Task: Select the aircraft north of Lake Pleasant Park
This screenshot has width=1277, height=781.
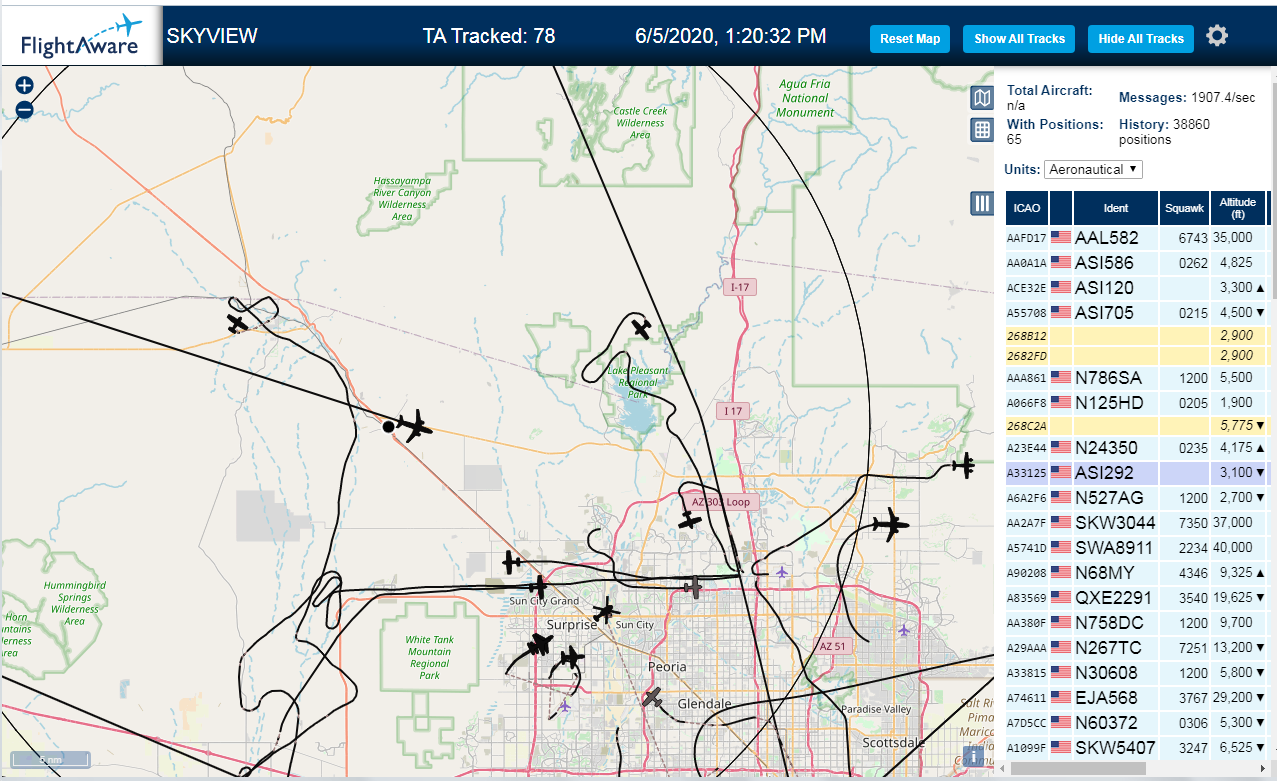Action: [641, 329]
